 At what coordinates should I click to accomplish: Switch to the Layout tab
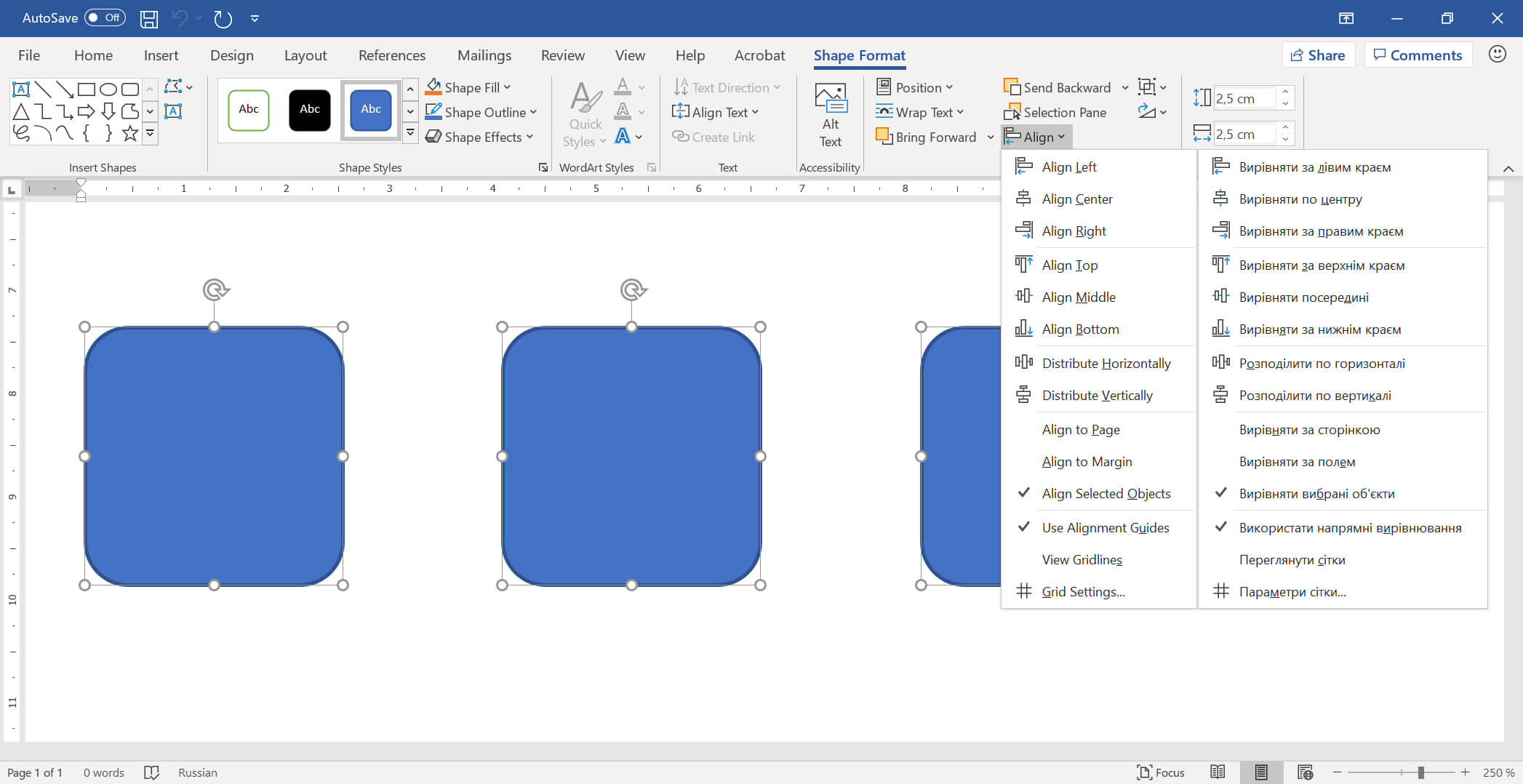305,55
